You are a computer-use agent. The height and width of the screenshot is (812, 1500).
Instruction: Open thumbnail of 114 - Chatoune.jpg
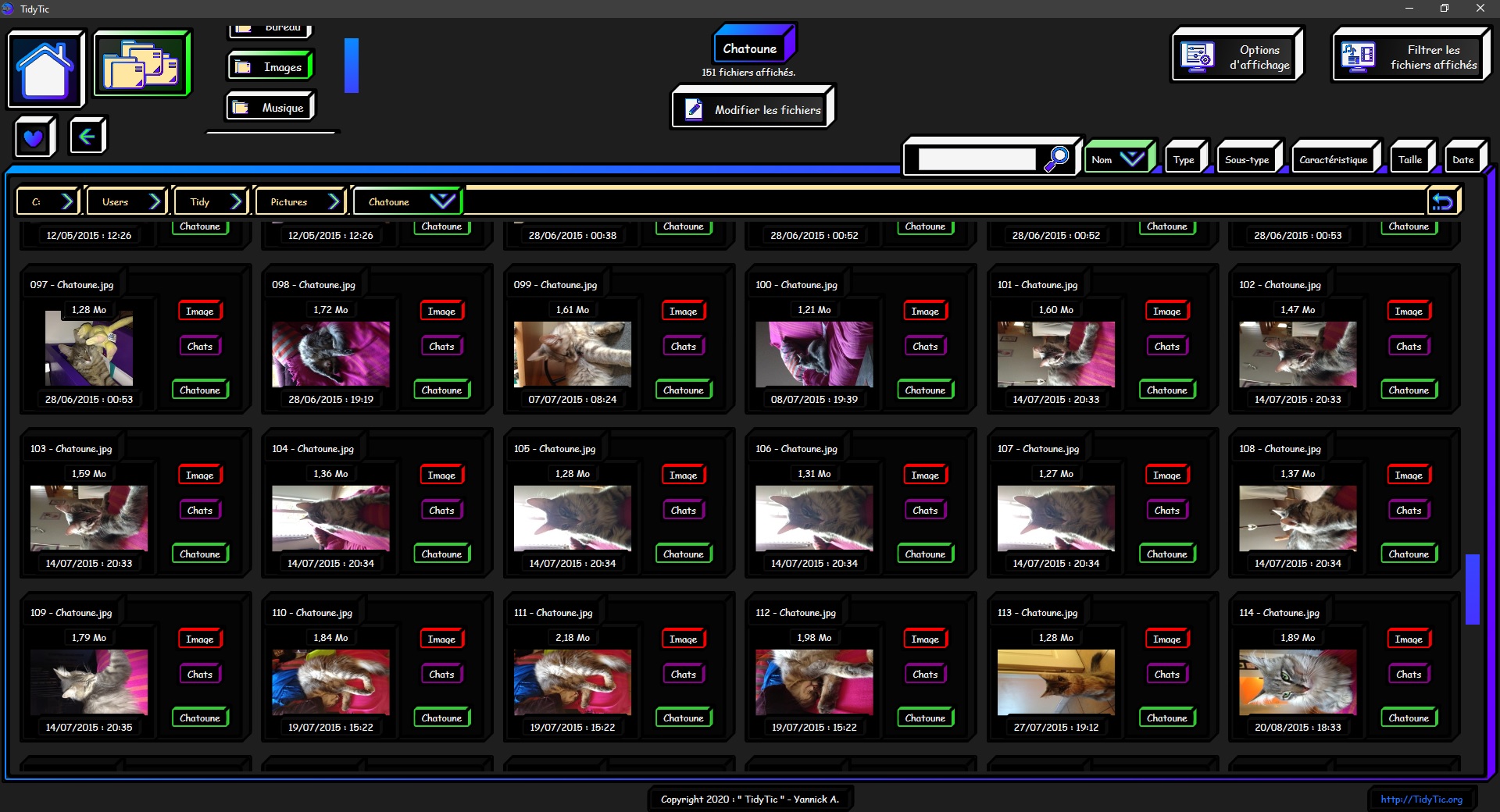(1298, 682)
